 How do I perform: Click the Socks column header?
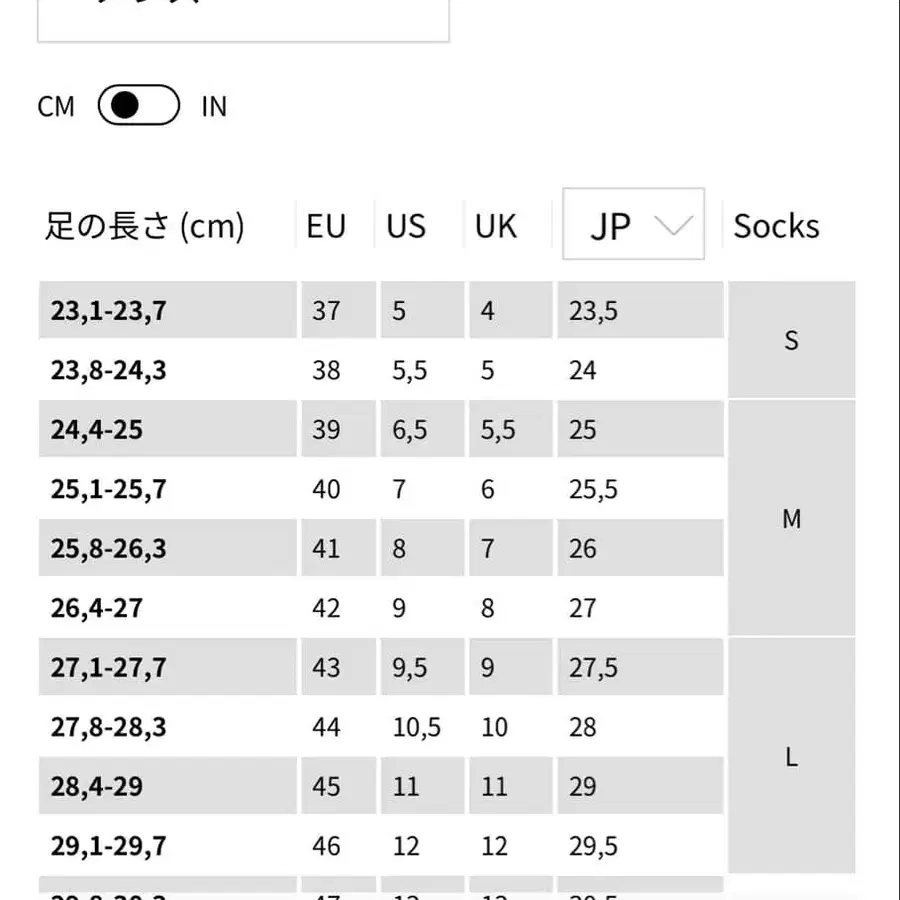coord(776,226)
